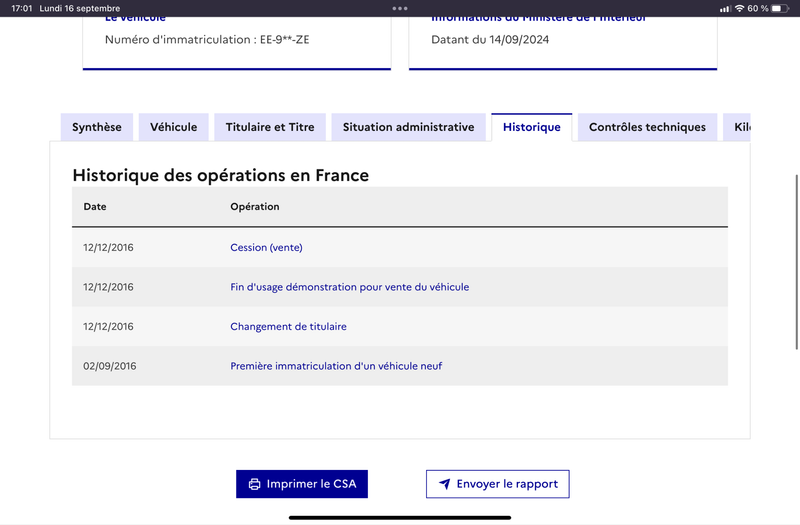800x525 pixels.
Task: Tap the battery status icon
Action: 780,8
